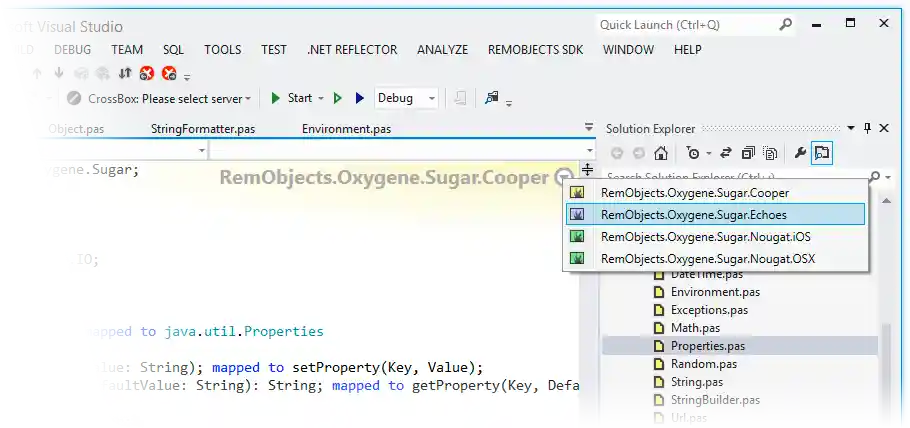Image resolution: width=910 pixels, height=428 pixels.
Task: Click the CrossBox no-server circle icon
Action: (74, 98)
